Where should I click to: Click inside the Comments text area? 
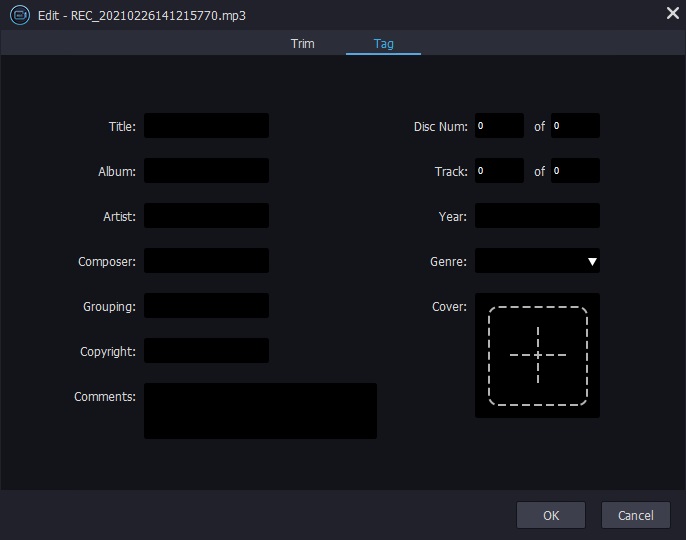[260, 411]
